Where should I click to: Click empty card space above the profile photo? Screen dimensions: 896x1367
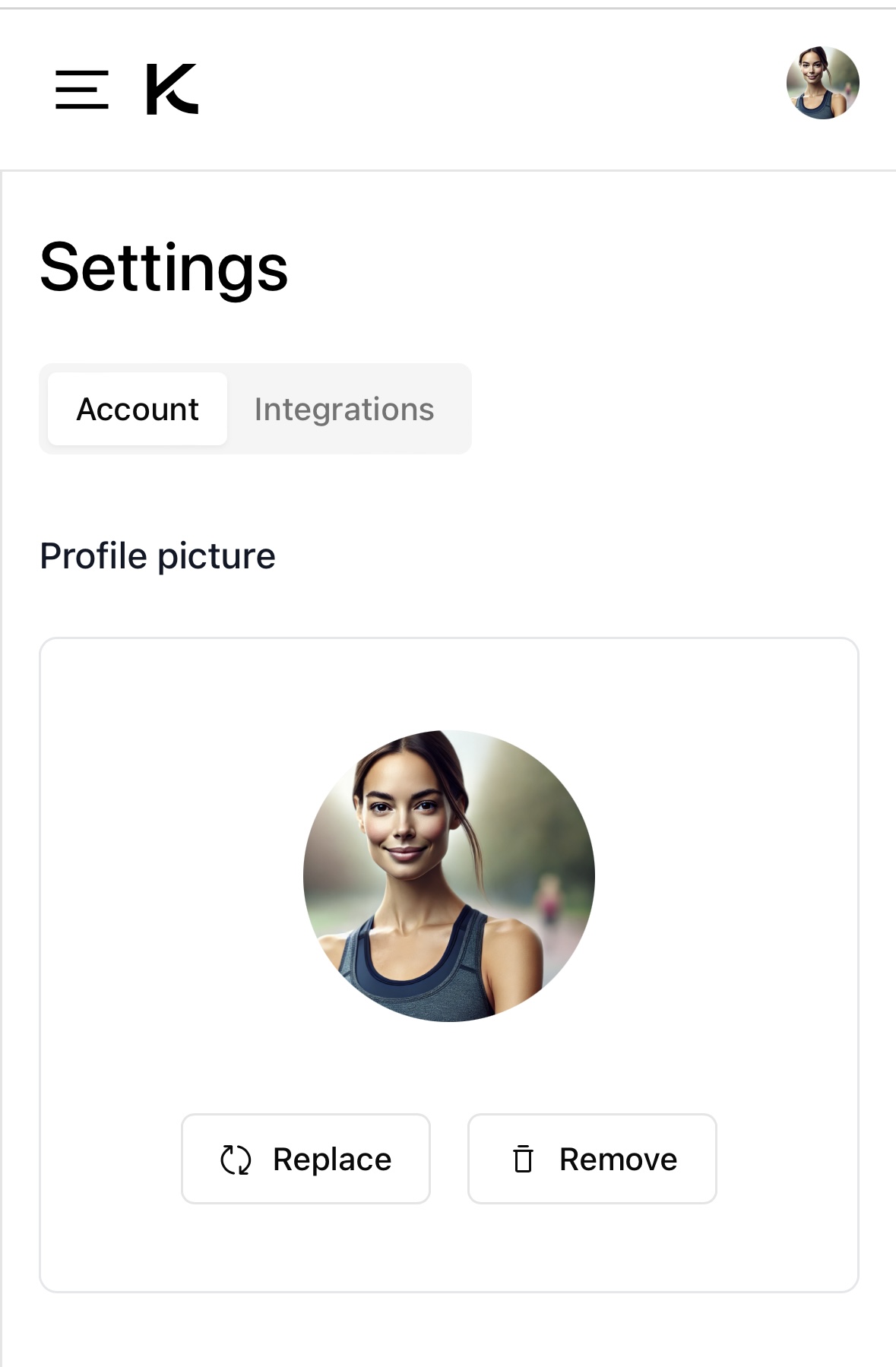pyautogui.click(x=448, y=684)
